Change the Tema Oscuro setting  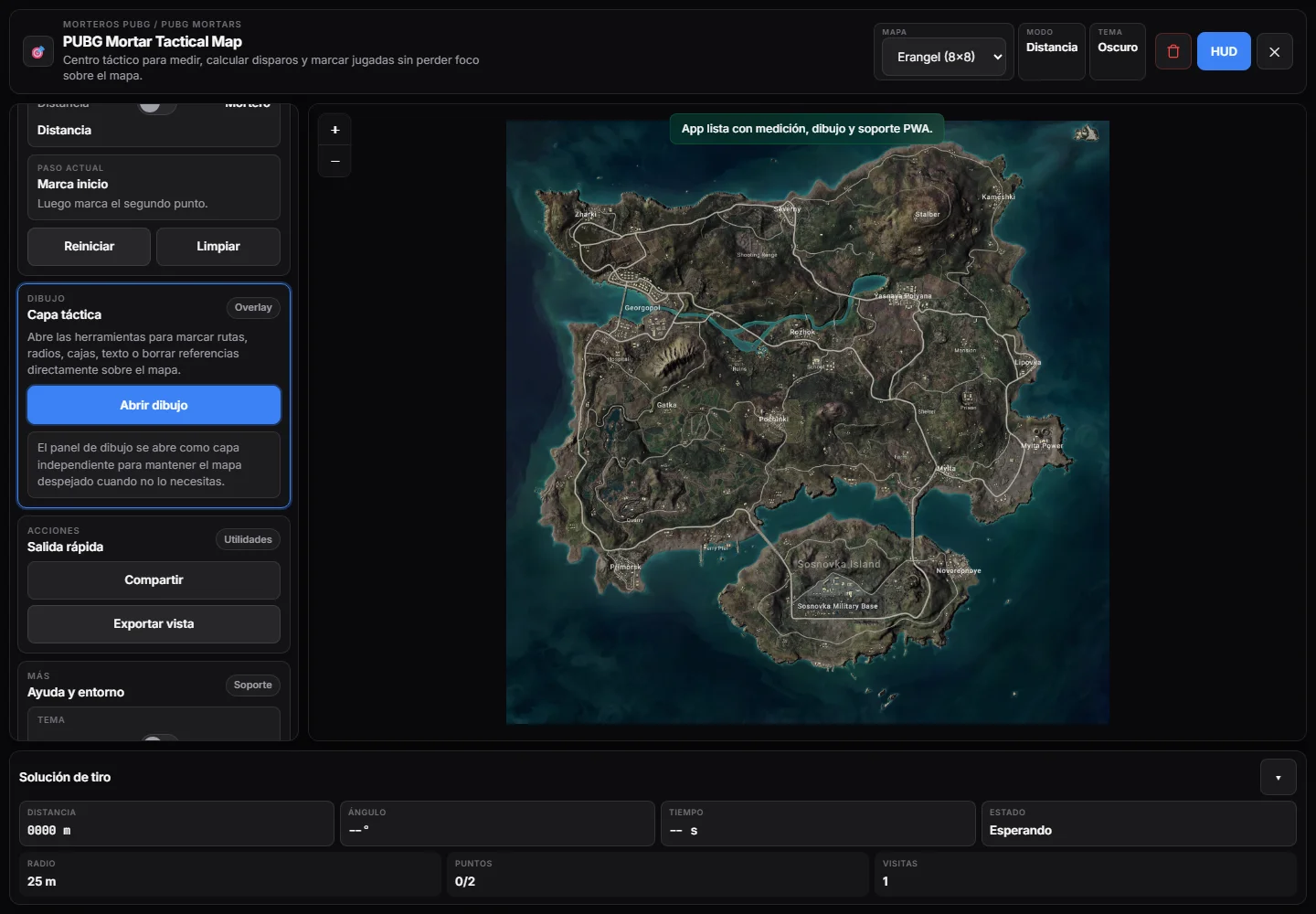(x=1118, y=51)
